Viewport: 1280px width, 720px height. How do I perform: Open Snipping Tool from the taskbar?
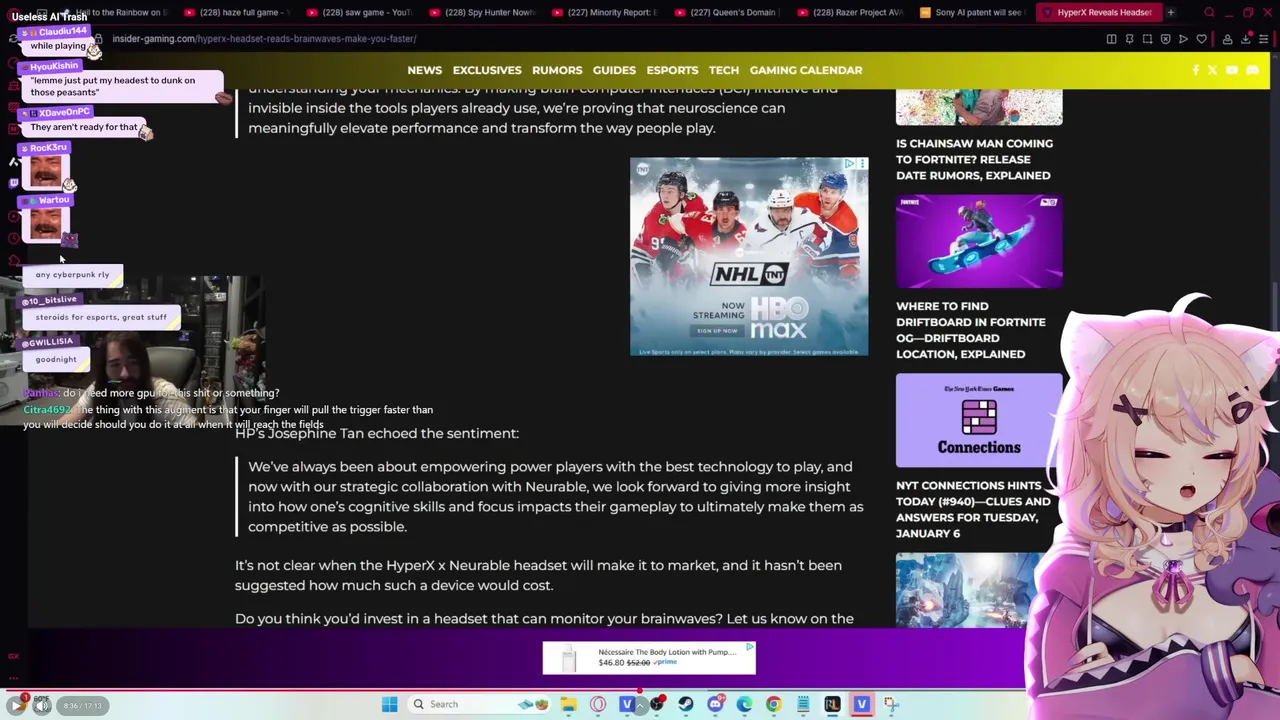point(891,704)
